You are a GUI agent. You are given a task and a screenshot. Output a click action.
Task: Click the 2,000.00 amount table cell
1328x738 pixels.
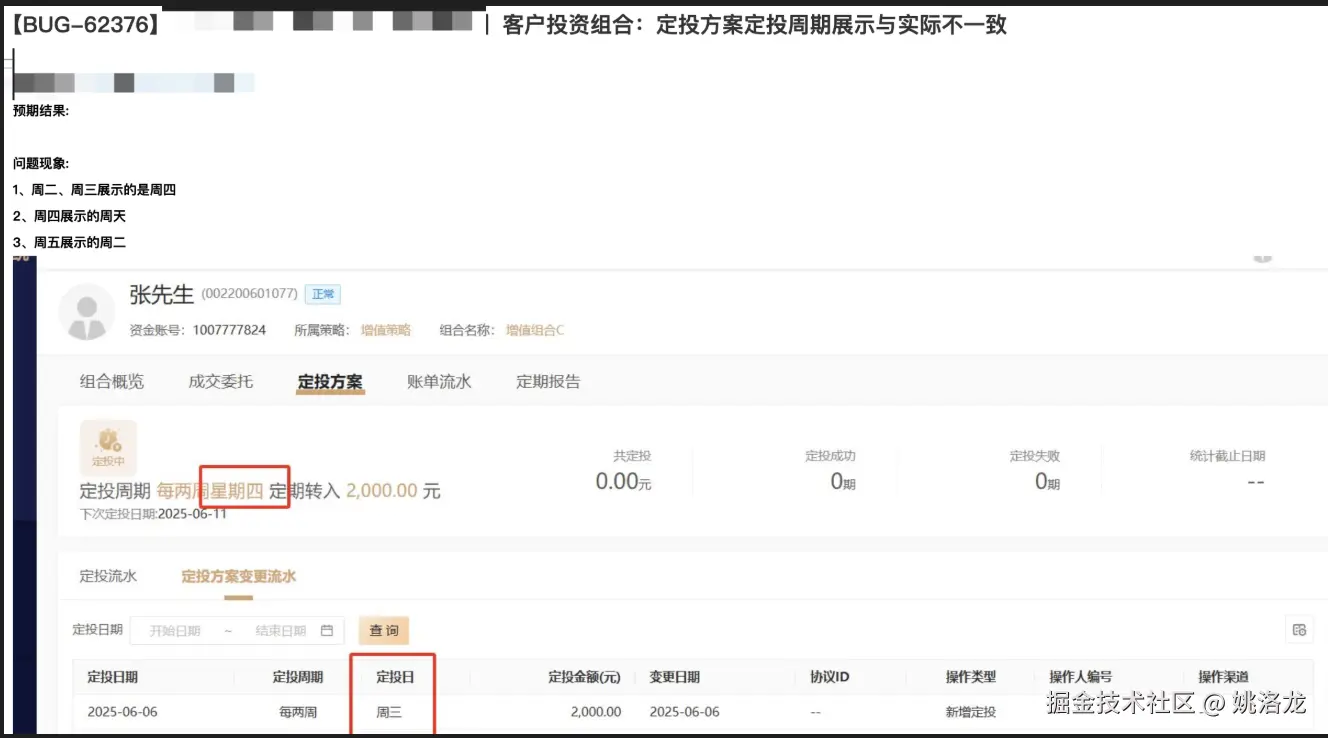(596, 712)
